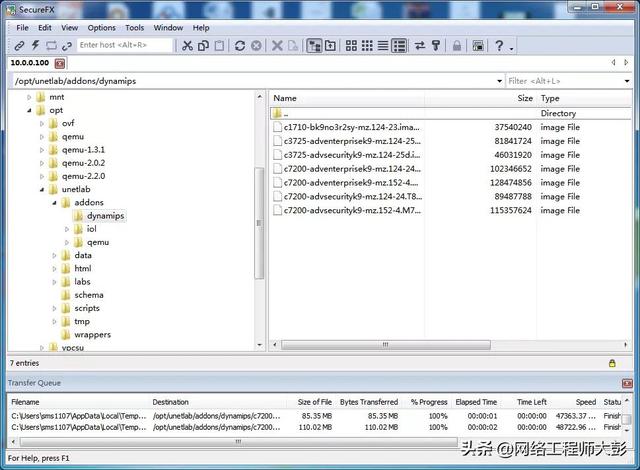640x470 pixels.
Task: Close the 10.0.0.100 session tab
Action: (x=60, y=63)
